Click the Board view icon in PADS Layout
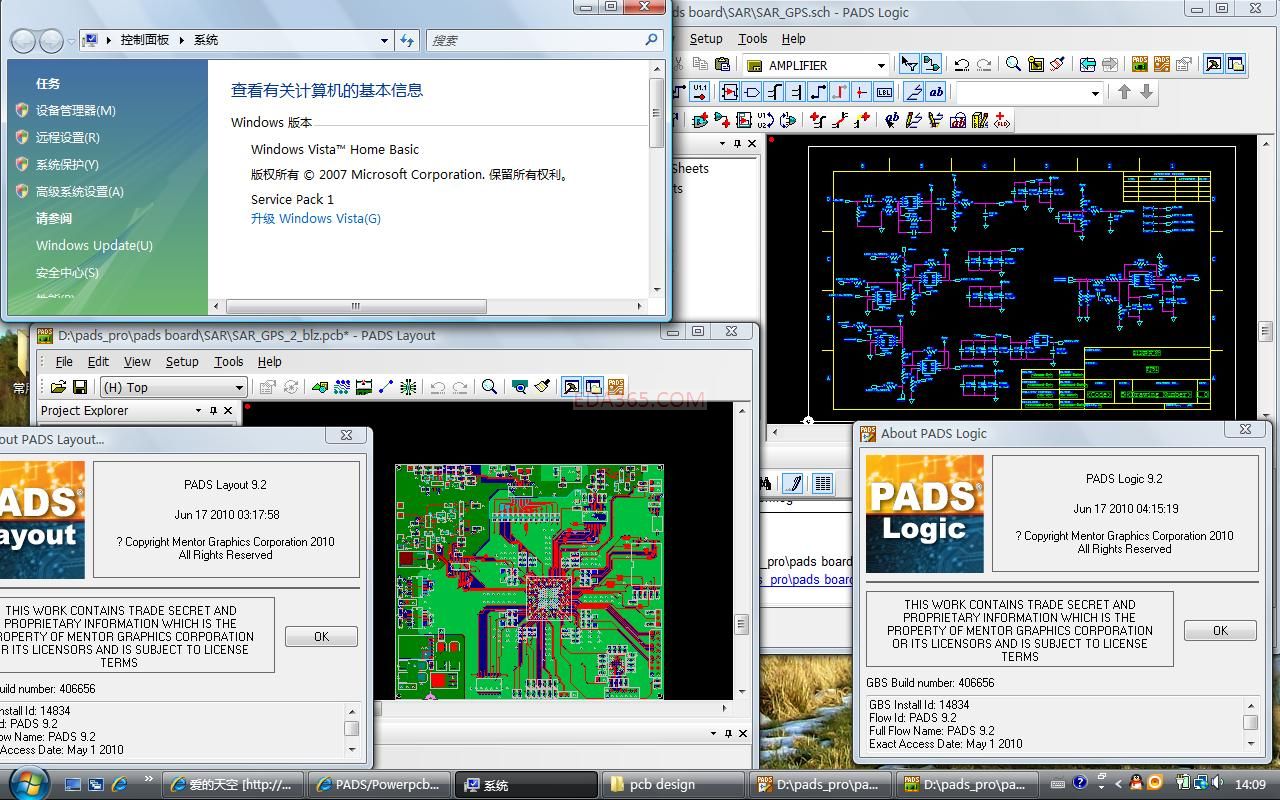Viewport: 1280px width, 800px height. (519, 387)
